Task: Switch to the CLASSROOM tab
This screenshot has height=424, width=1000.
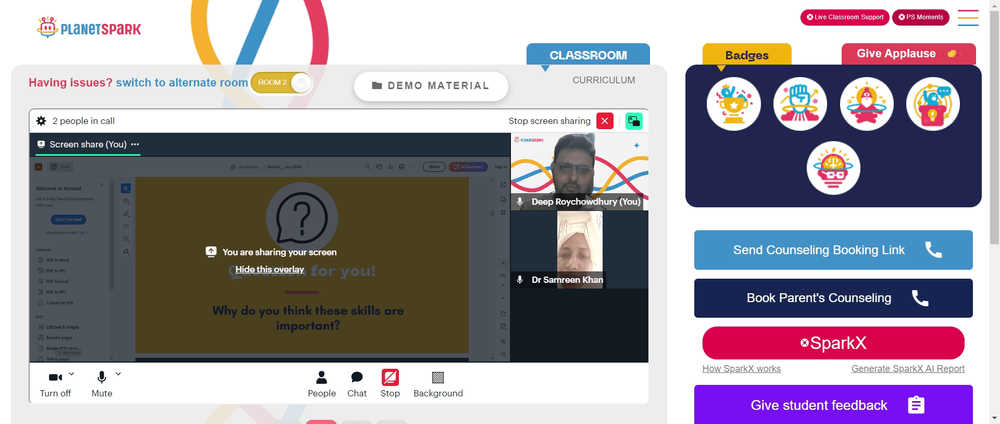Action: pos(588,55)
